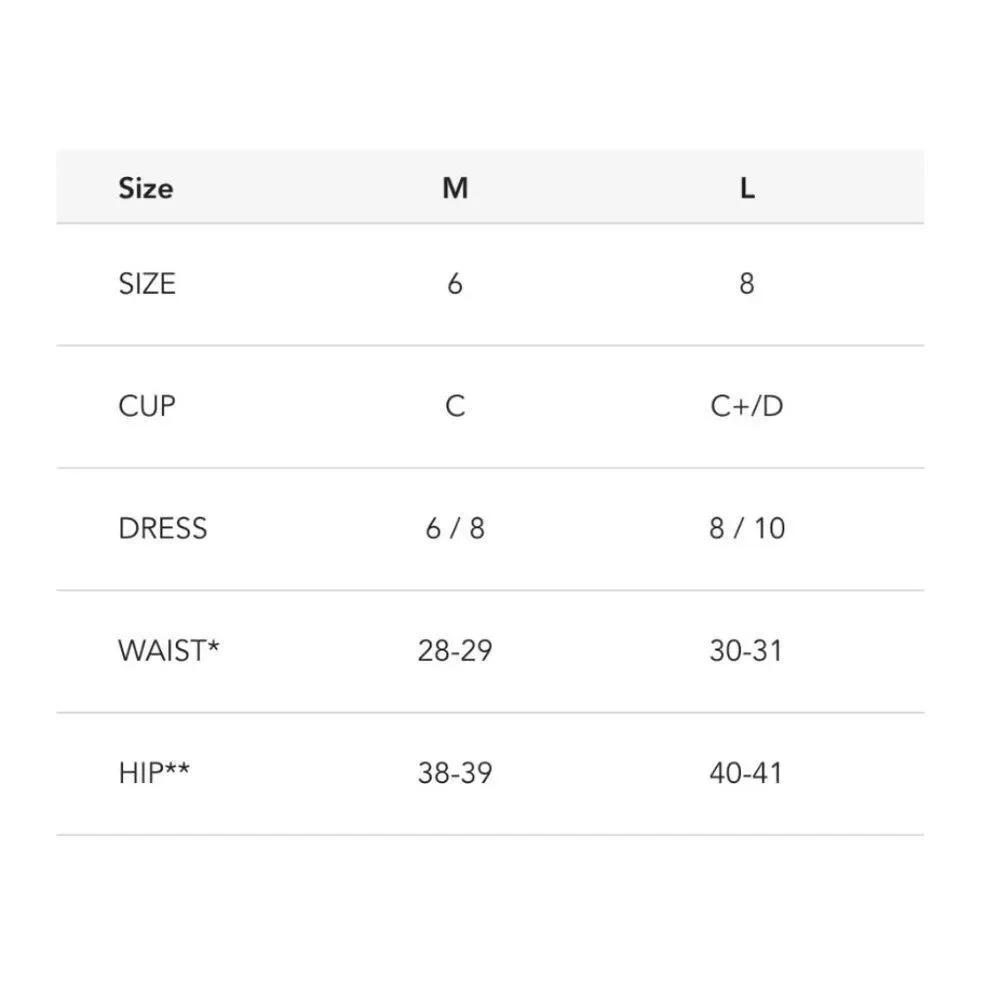Click waist measurement 30-31
This screenshot has height=1000, width=1000.
(747, 651)
